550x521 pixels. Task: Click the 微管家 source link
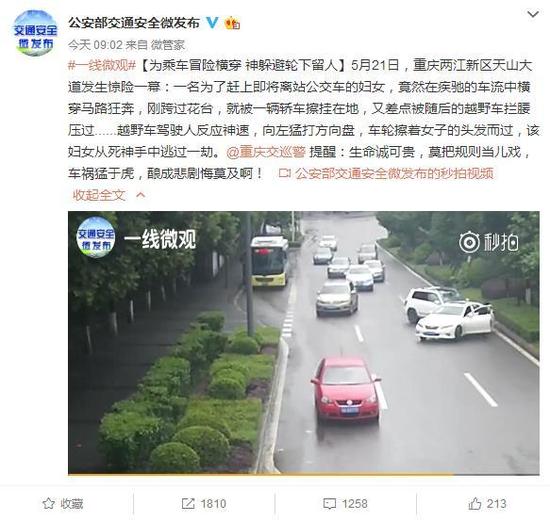[x=168, y=45]
